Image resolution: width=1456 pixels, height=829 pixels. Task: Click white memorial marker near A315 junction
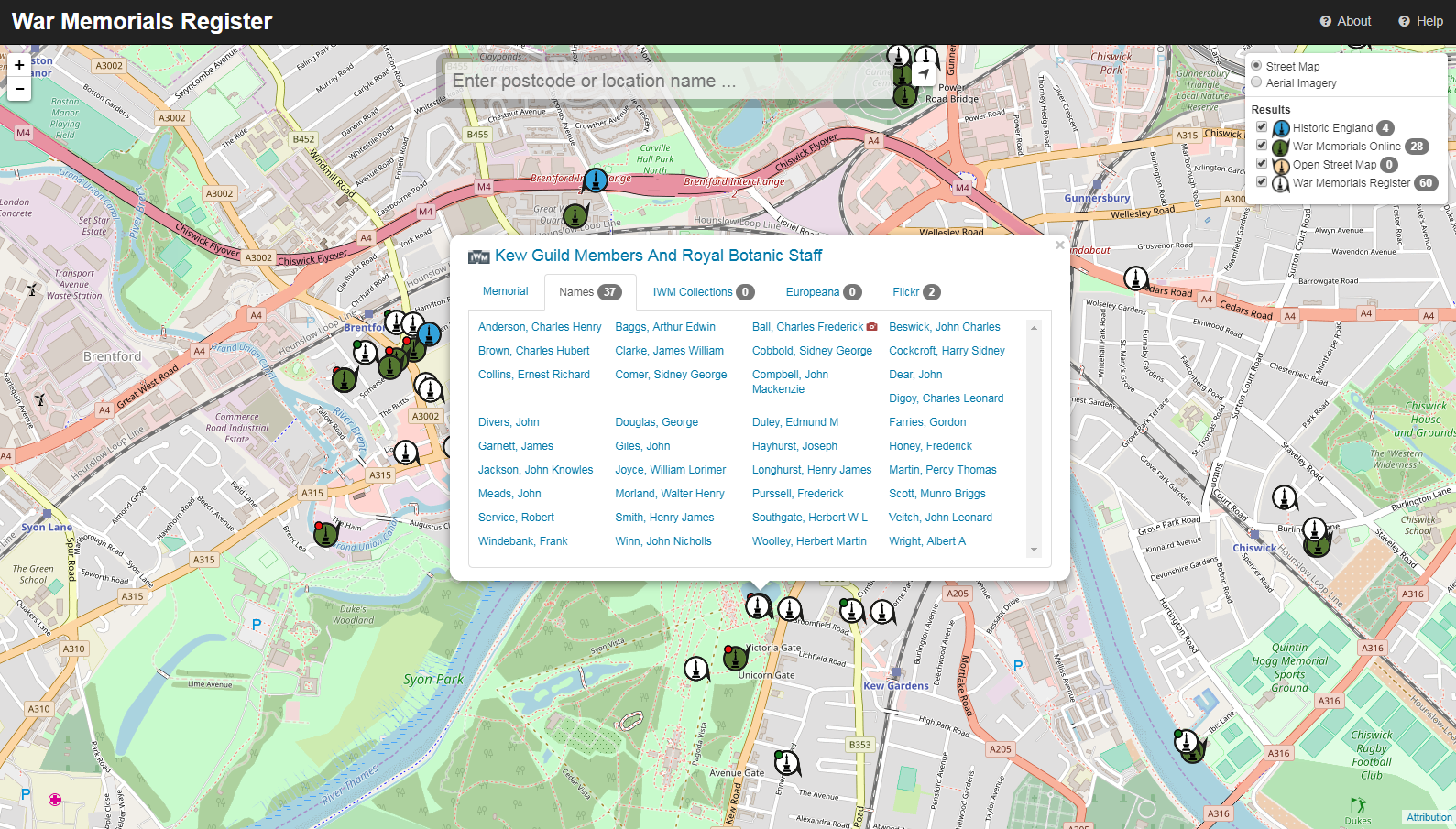(x=406, y=452)
